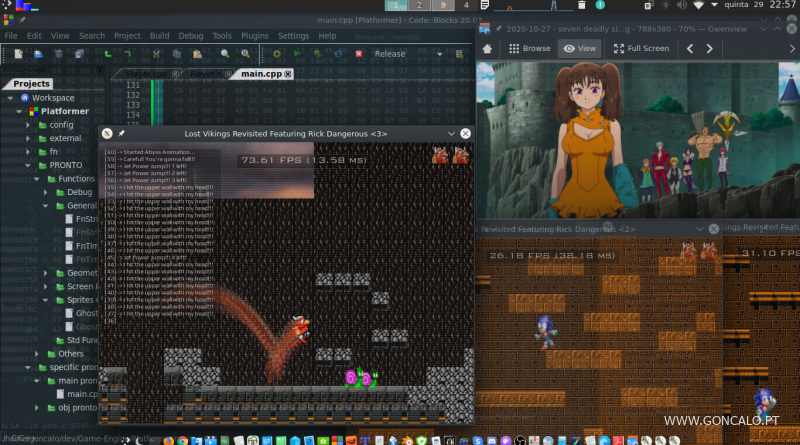Click the Diane anime image in Gwenview
The width and height of the screenshot is (800, 445).
pyautogui.click(x=638, y=140)
